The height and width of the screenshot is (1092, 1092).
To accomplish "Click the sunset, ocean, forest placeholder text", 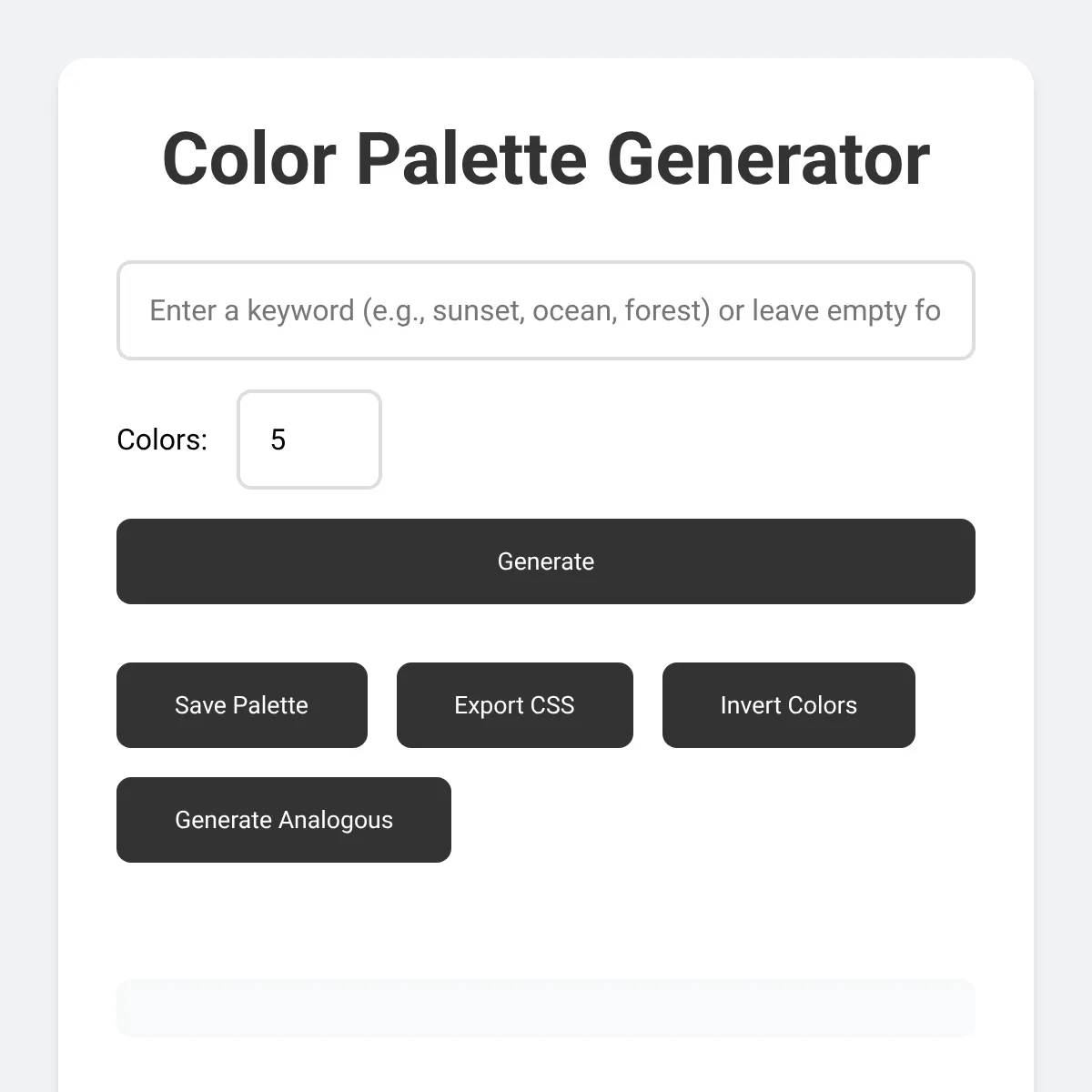I will click(x=571, y=310).
